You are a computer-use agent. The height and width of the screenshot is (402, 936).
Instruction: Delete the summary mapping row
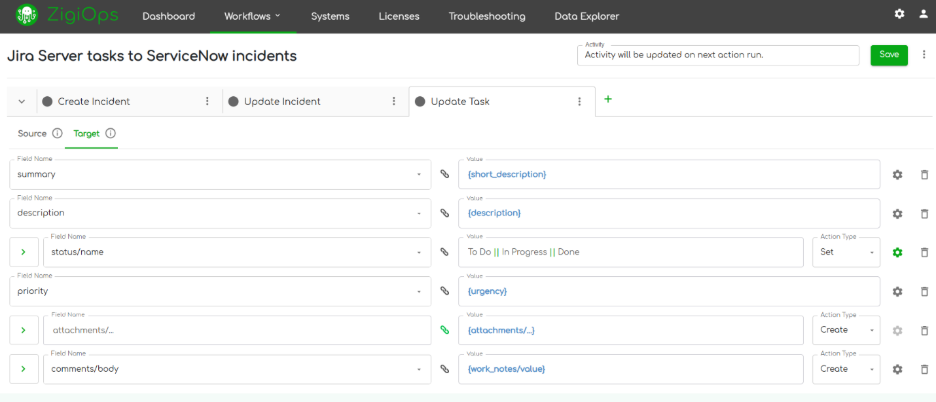(x=924, y=174)
